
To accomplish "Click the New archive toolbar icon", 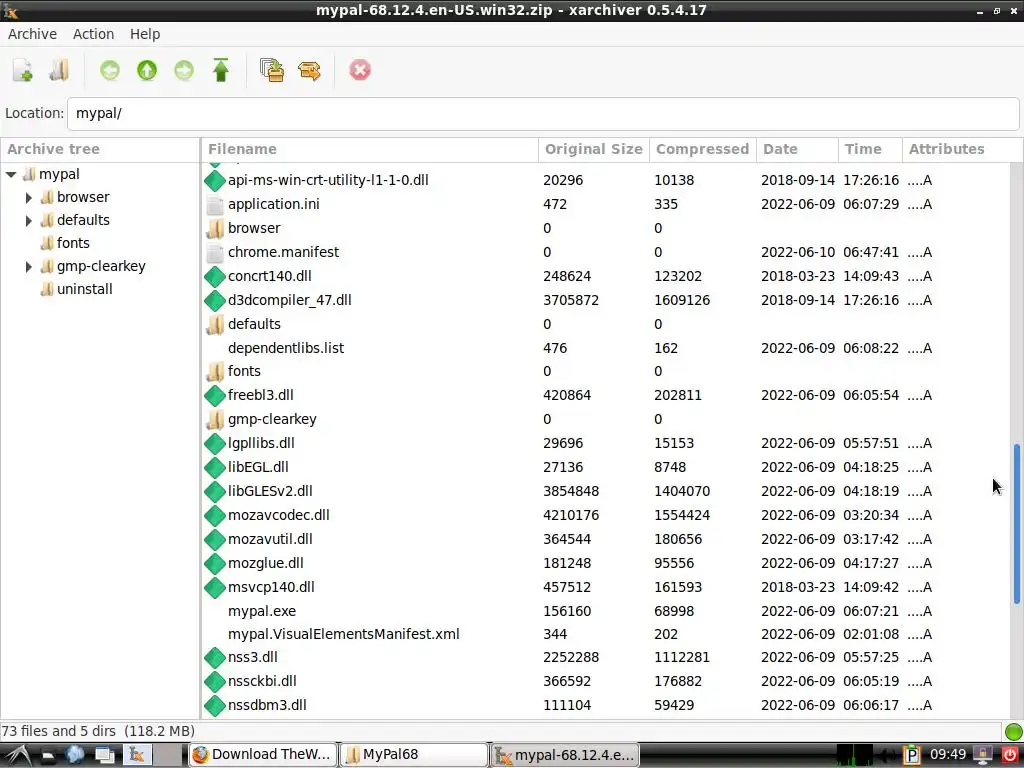I will point(23,70).
